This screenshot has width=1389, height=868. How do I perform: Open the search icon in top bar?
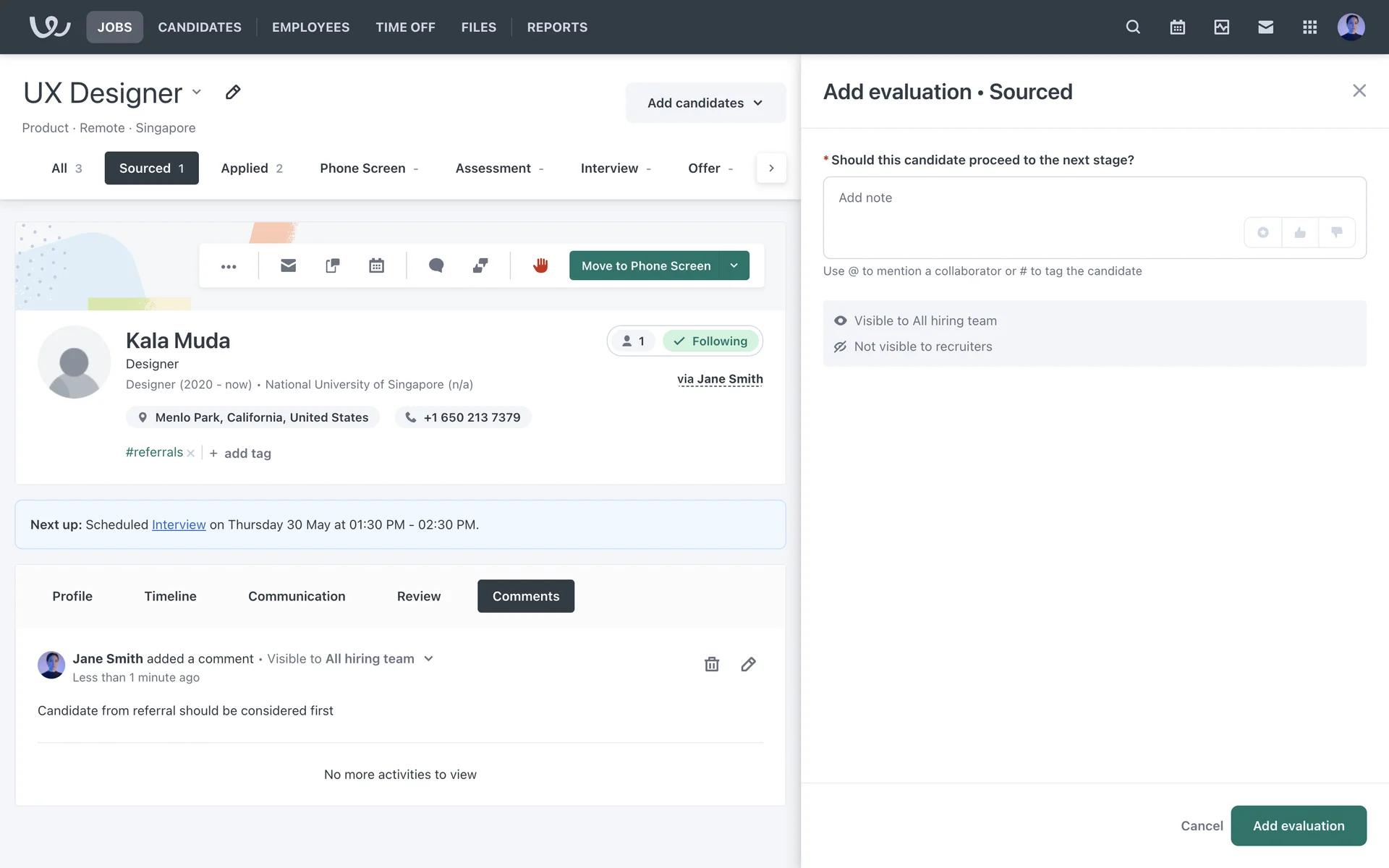point(1133,27)
